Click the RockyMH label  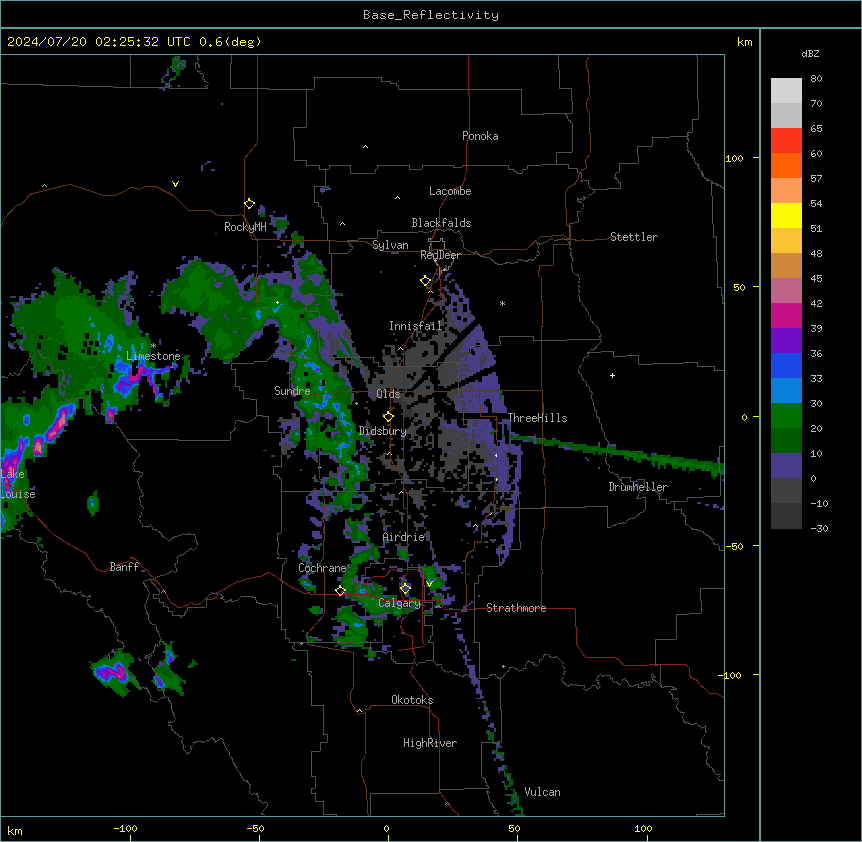pos(245,227)
